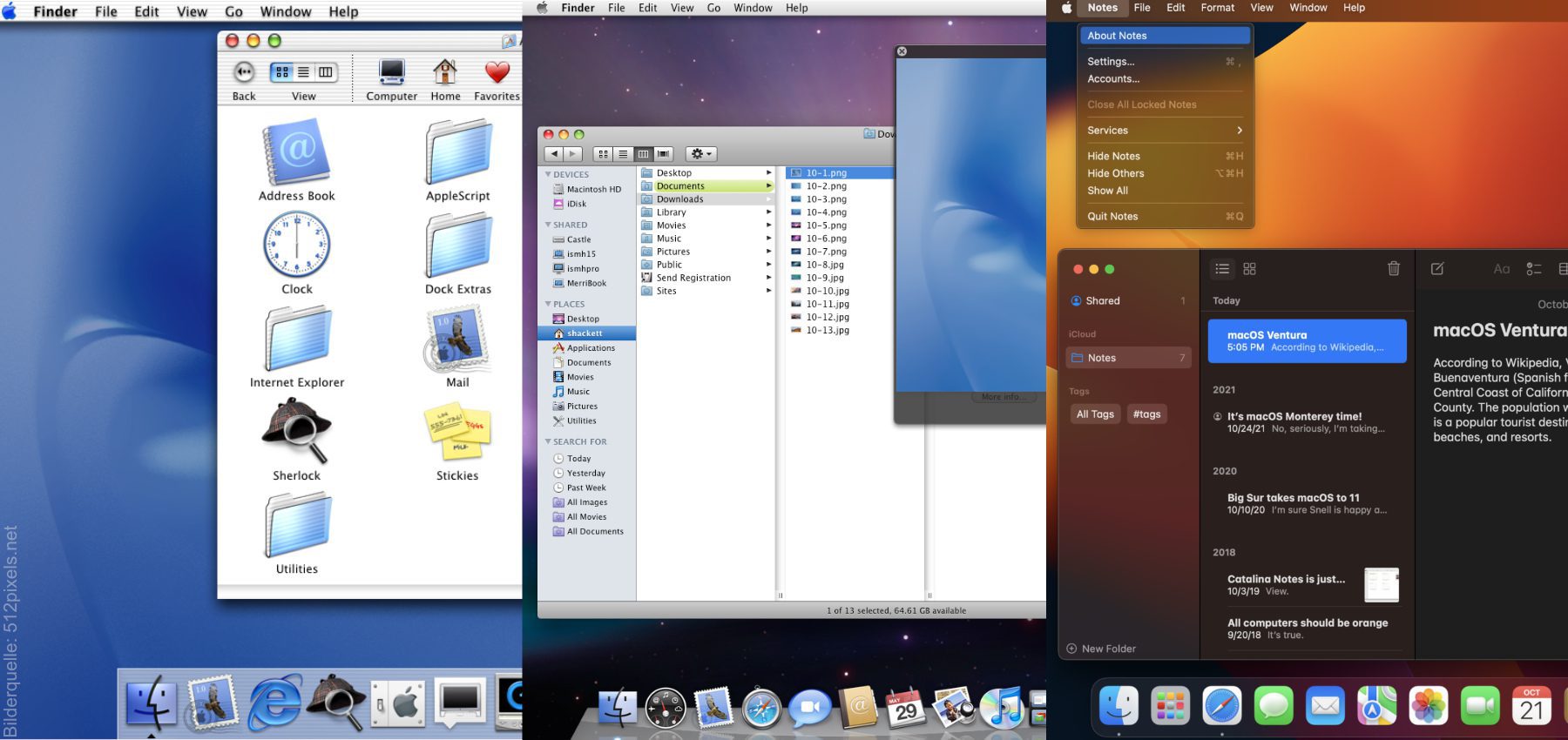The height and width of the screenshot is (740, 1568).
Task: Select Settings… in the Notes menu
Action: (1111, 62)
